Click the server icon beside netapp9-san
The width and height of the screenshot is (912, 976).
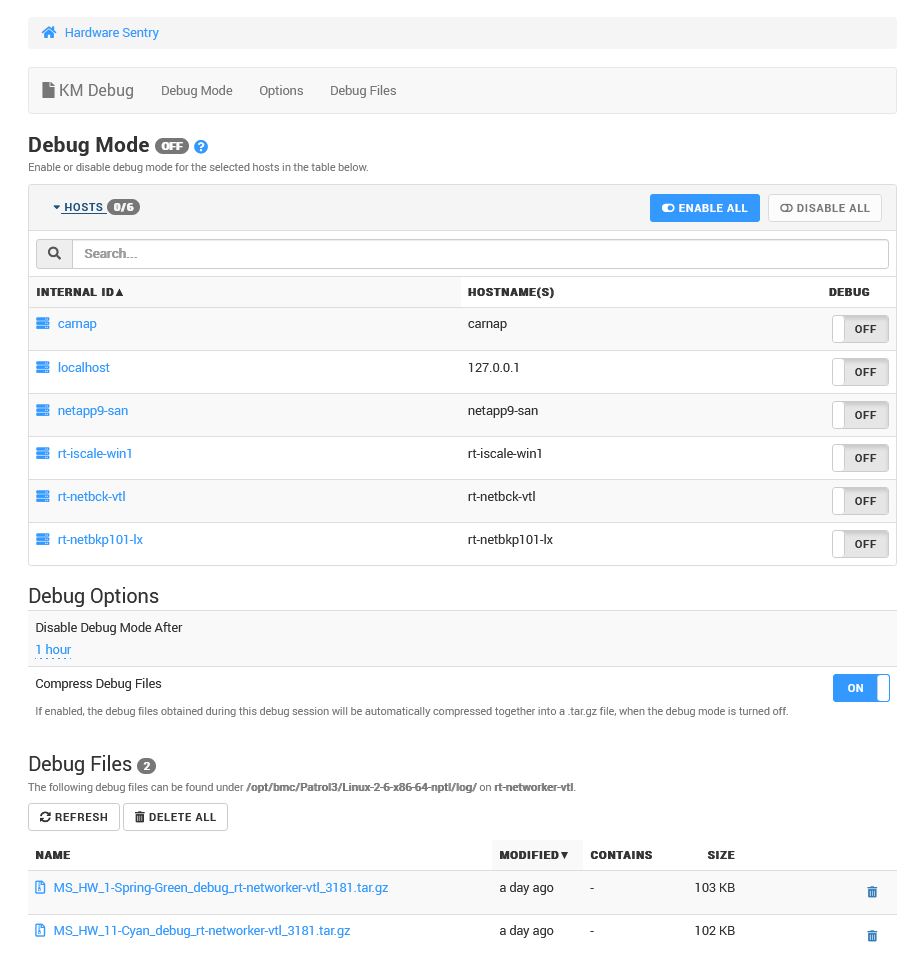[43, 411]
